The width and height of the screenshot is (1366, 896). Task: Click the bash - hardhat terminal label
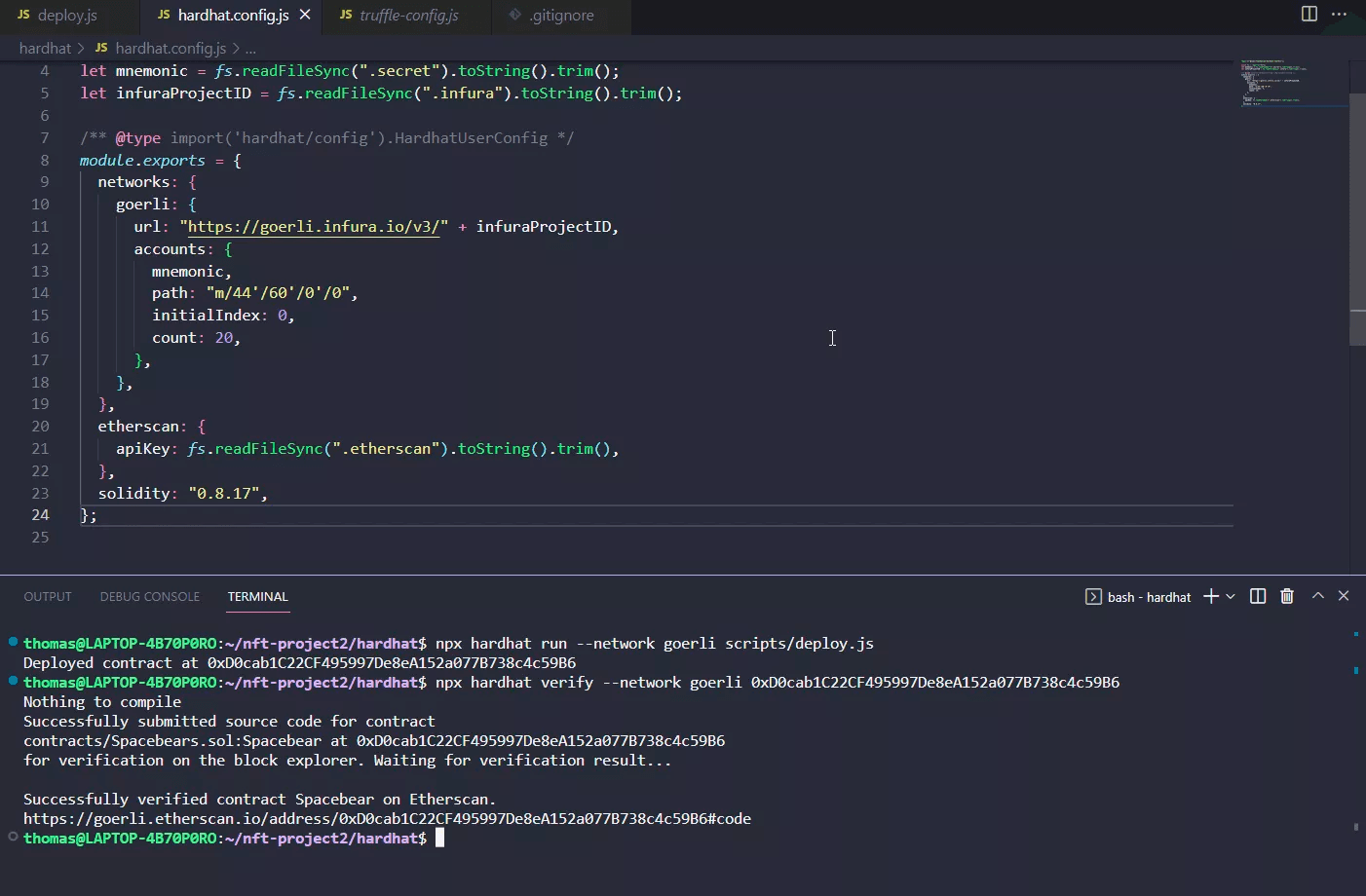(x=1149, y=597)
